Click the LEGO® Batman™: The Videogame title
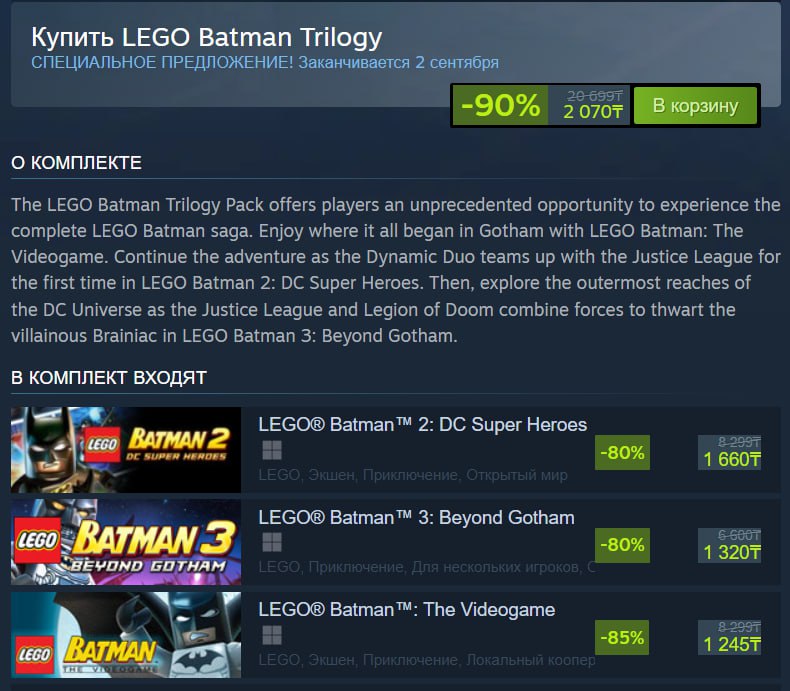This screenshot has width=790, height=691. pyautogui.click(x=406, y=609)
